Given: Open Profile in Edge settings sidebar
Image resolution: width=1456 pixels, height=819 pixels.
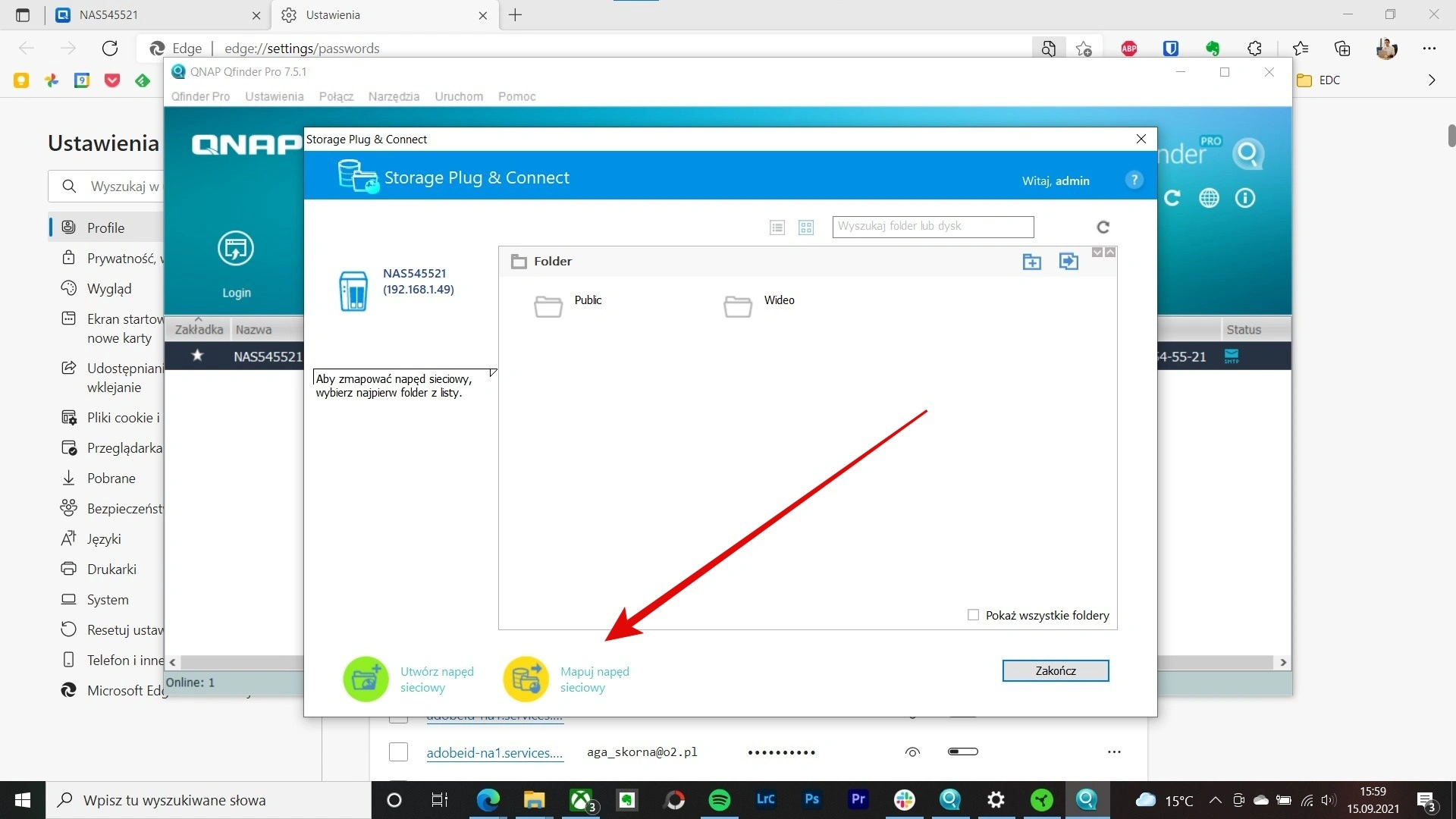Looking at the screenshot, I should [x=106, y=227].
